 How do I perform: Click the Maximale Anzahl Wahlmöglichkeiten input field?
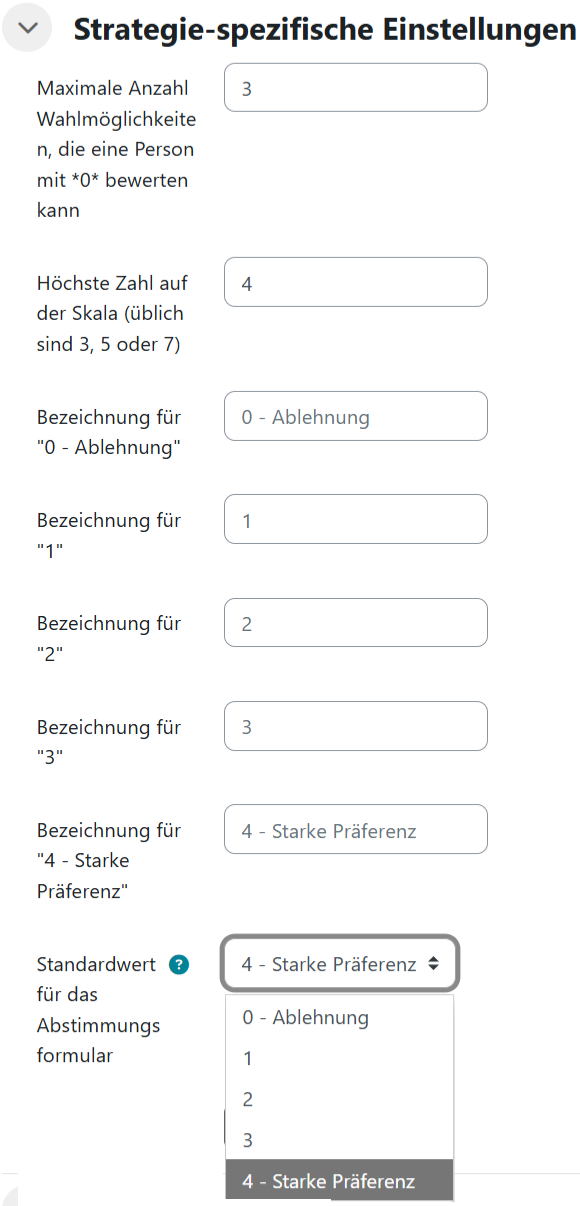tap(355, 87)
